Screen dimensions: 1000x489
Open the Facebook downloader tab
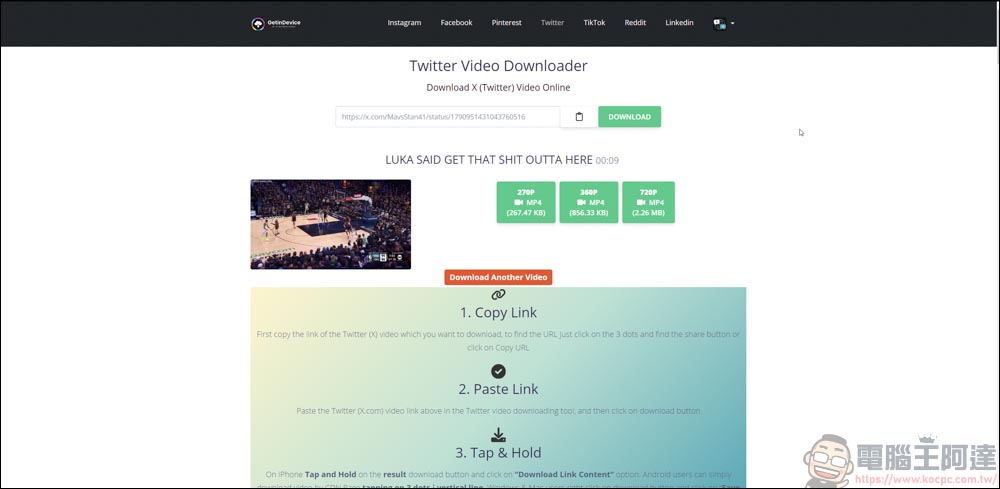(457, 23)
